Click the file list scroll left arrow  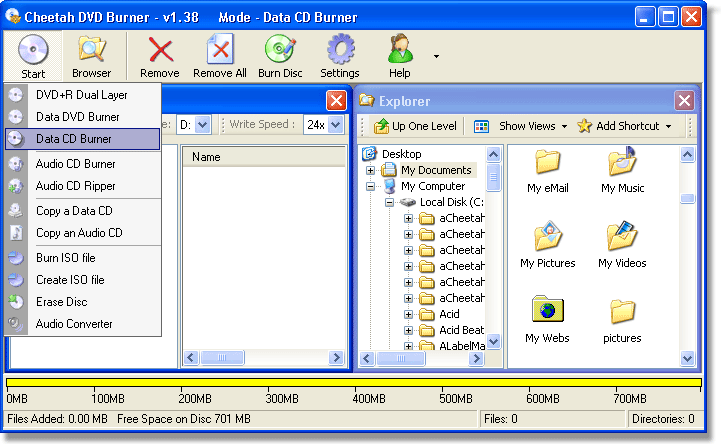coord(191,358)
